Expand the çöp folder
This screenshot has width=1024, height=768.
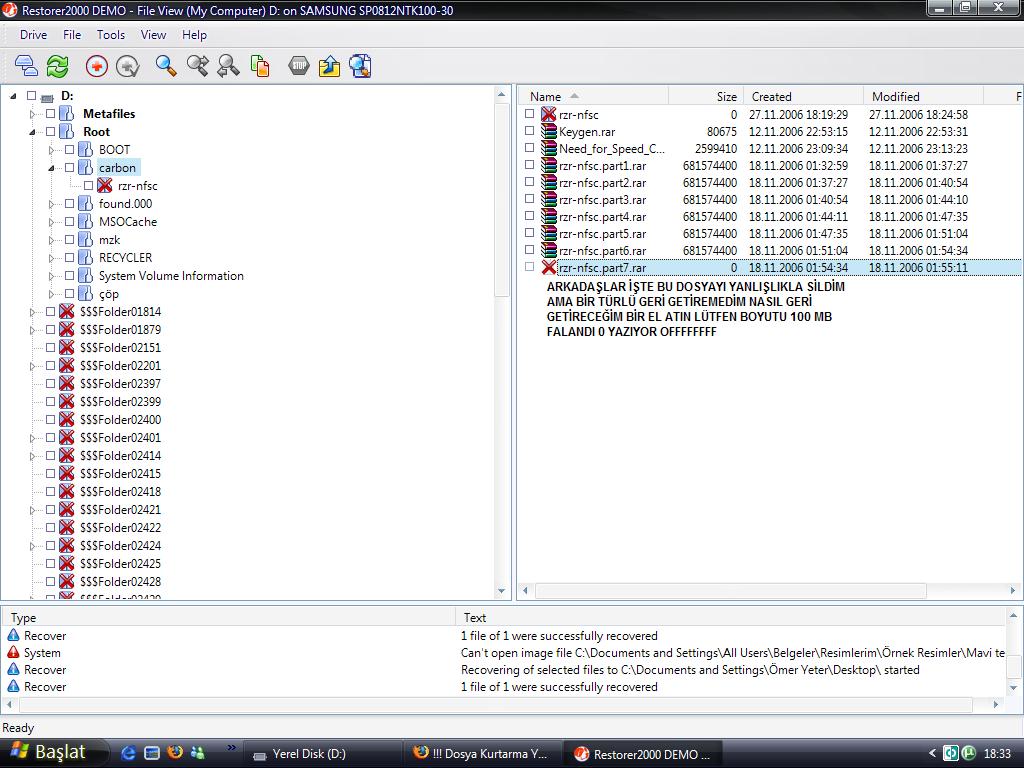[x=52, y=294]
